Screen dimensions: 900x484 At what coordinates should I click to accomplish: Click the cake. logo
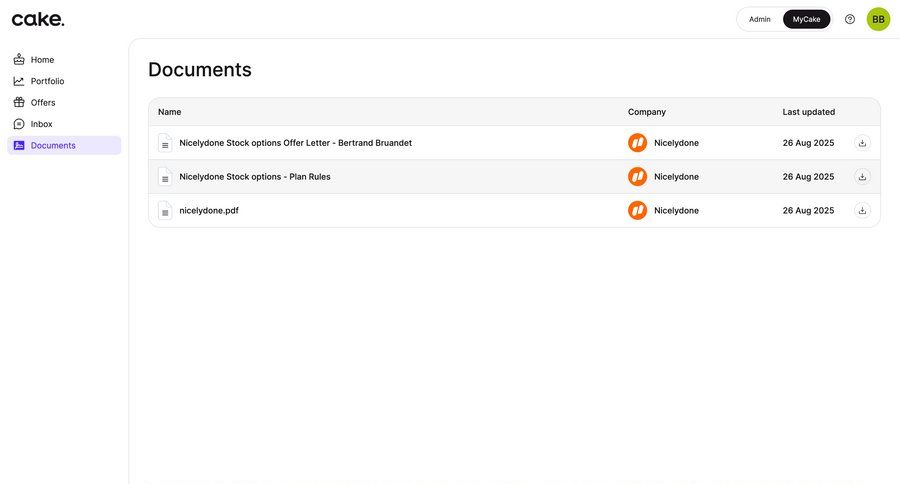[38, 19]
